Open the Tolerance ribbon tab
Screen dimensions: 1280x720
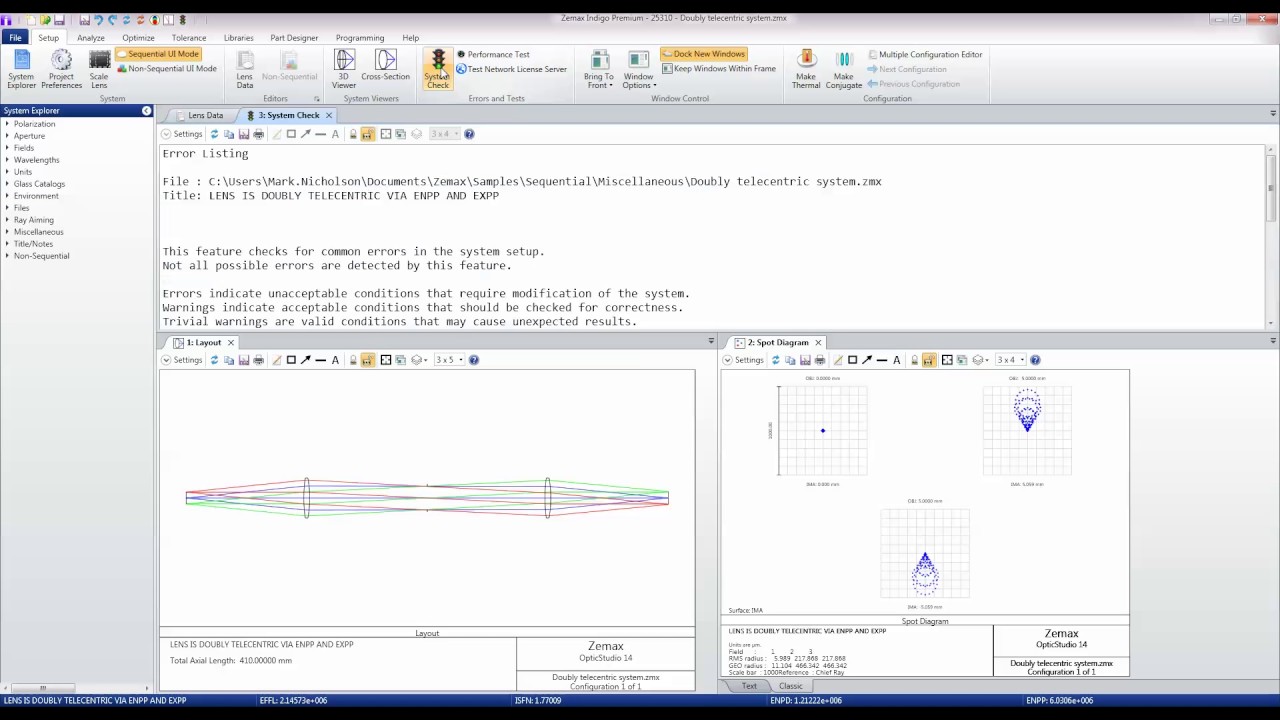189,38
